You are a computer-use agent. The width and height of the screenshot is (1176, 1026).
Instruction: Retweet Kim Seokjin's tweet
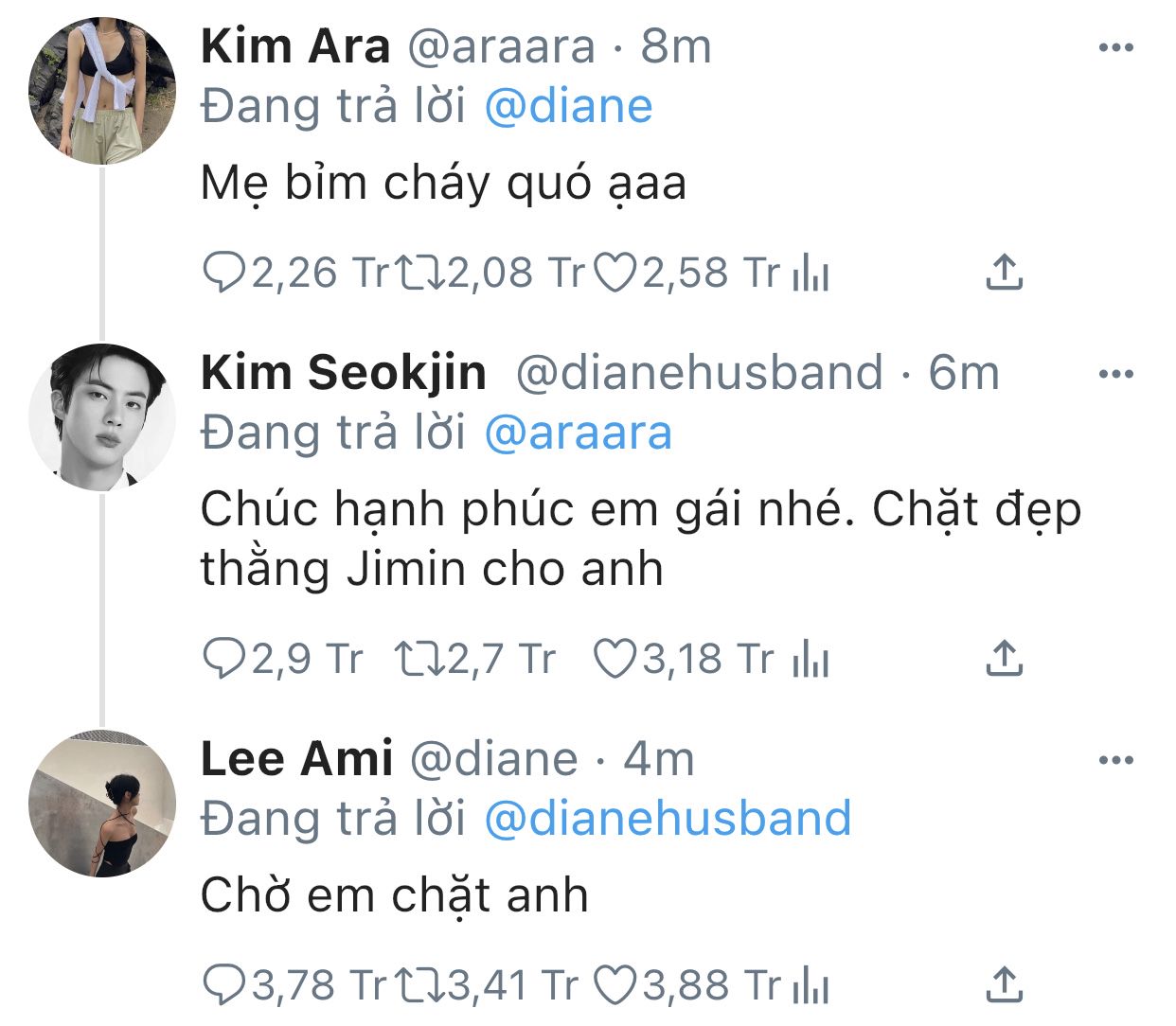click(421, 659)
